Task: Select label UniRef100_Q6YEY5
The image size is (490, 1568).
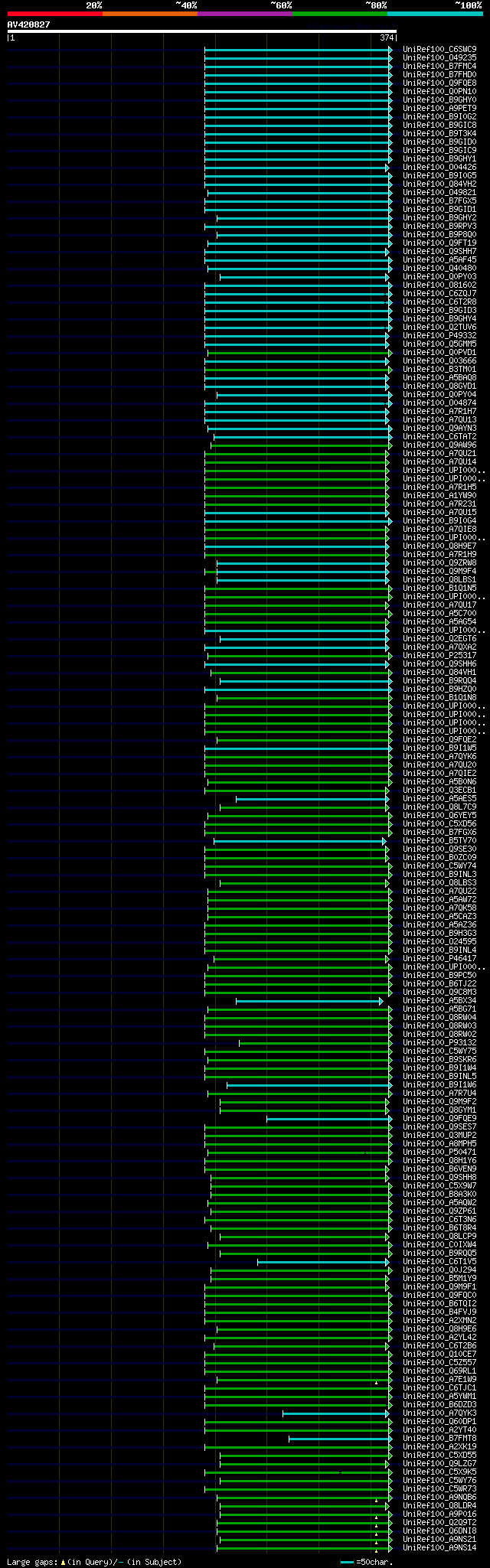Action: (x=439, y=815)
